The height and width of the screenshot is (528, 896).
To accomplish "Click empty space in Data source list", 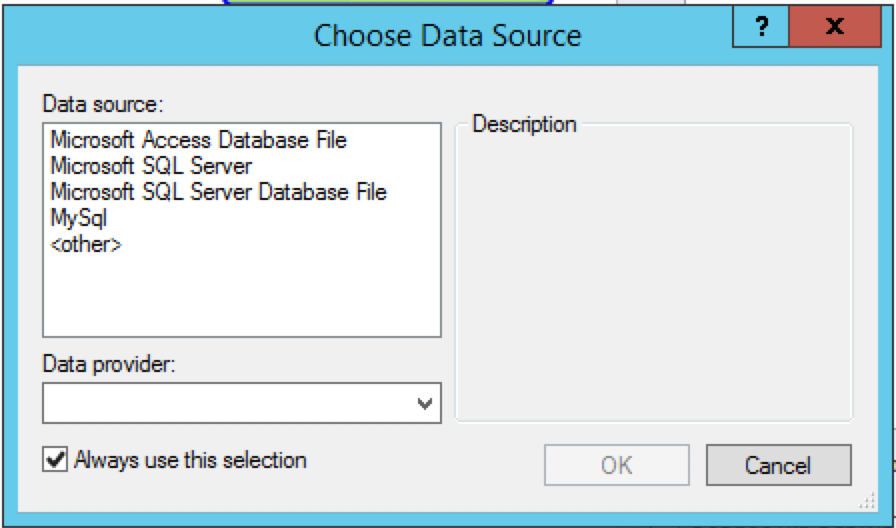I will click(242, 294).
